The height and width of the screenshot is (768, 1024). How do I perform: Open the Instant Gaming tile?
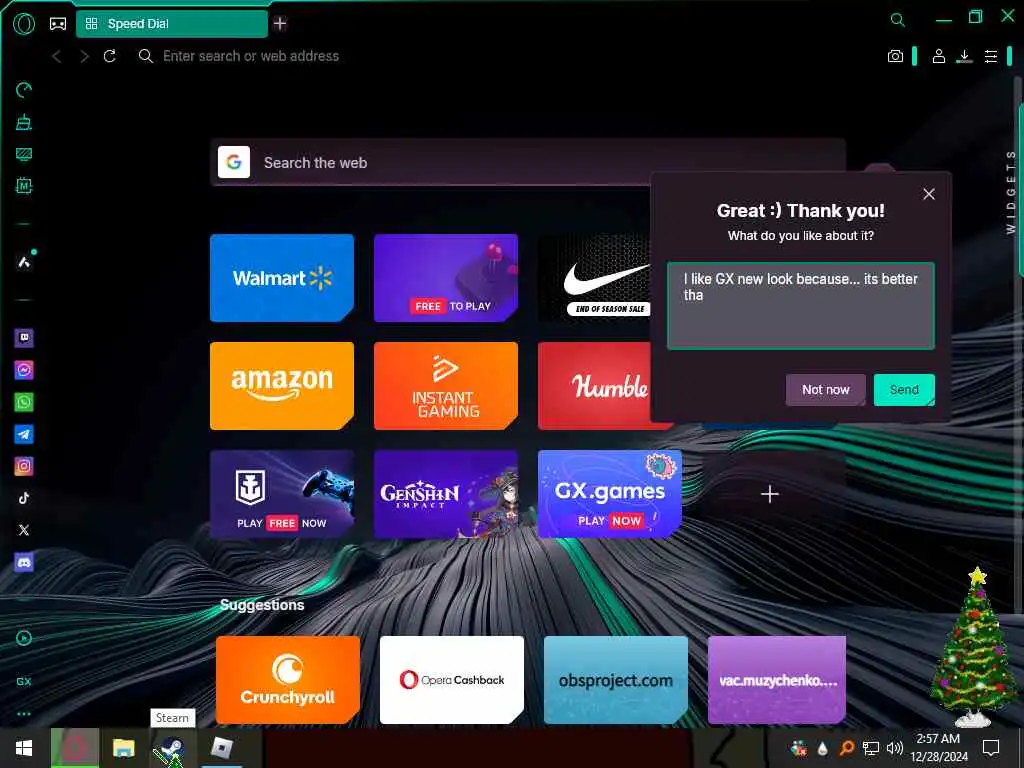[446, 386]
